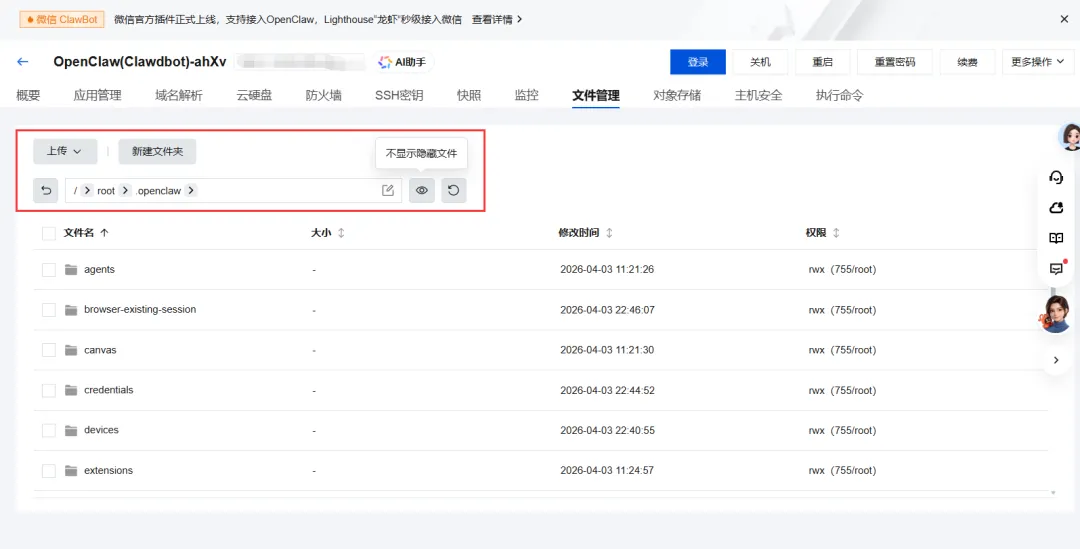
Task: Open the AI助手 assistant
Action: pyautogui.click(x=403, y=62)
